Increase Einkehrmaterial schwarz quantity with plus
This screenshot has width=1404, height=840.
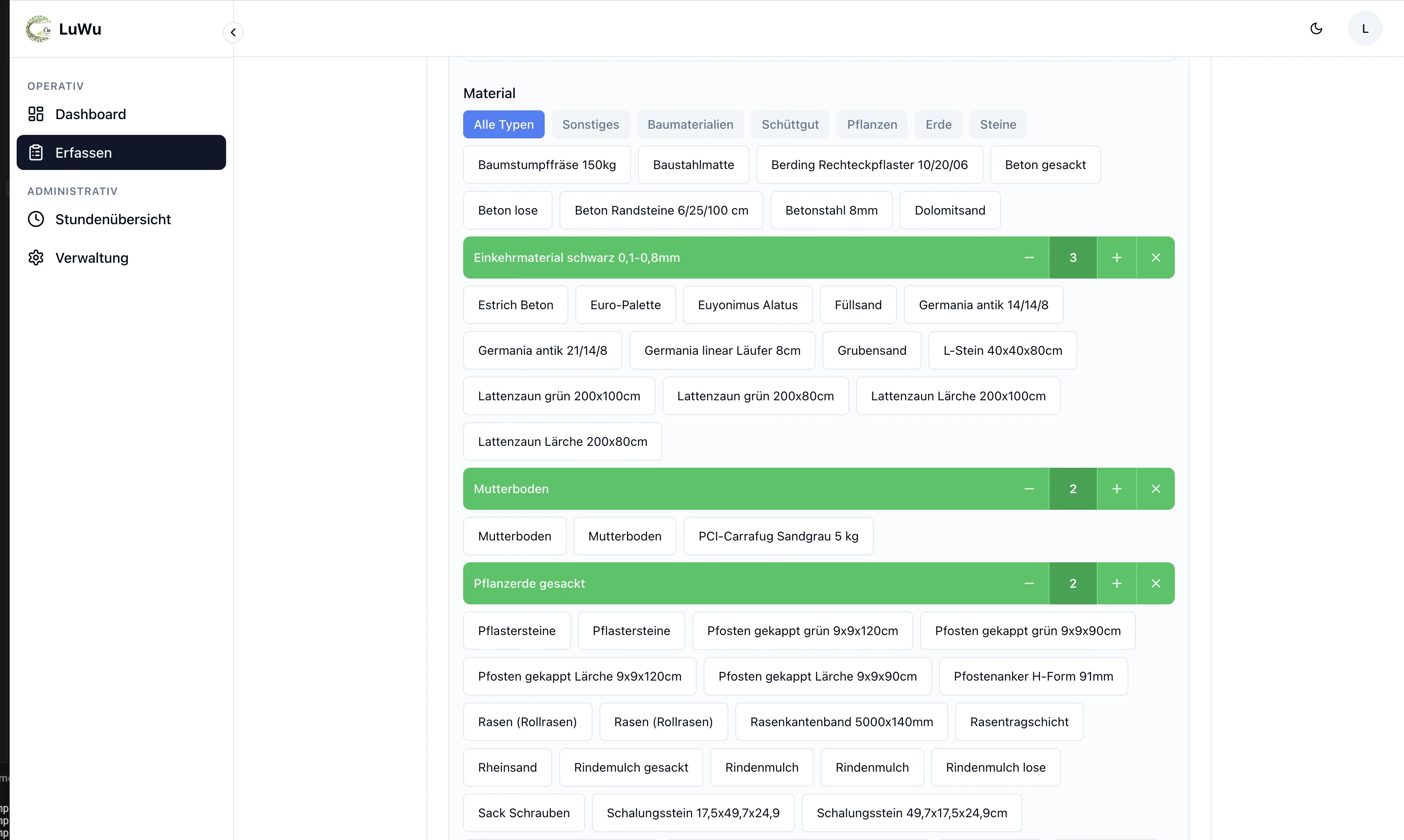click(1116, 258)
